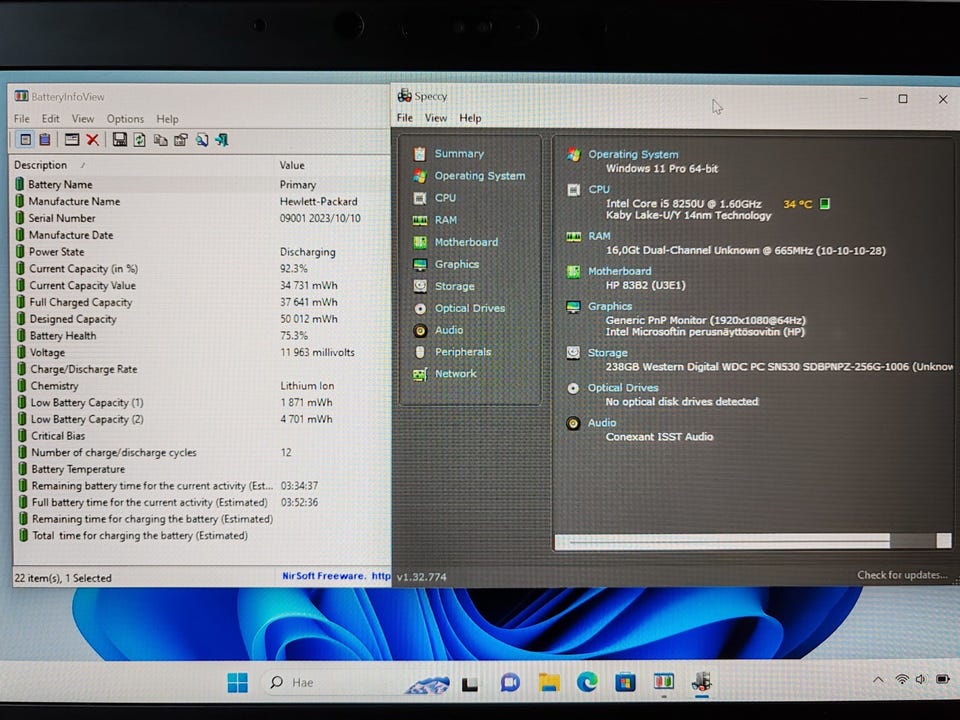The image size is (960, 720).
Task: Click the red X delete icon in BatteryInfoView toolbar
Action: tap(92, 140)
